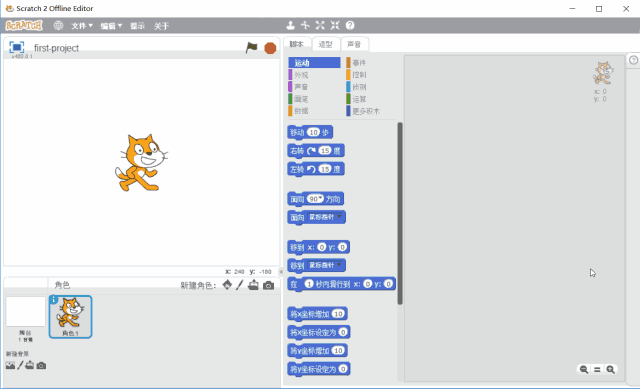The height and width of the screenshot is (389, 640).
Task: Click degrees value in 左转 15 度 block
Action: pyautogui.click(x=325, y=169)
